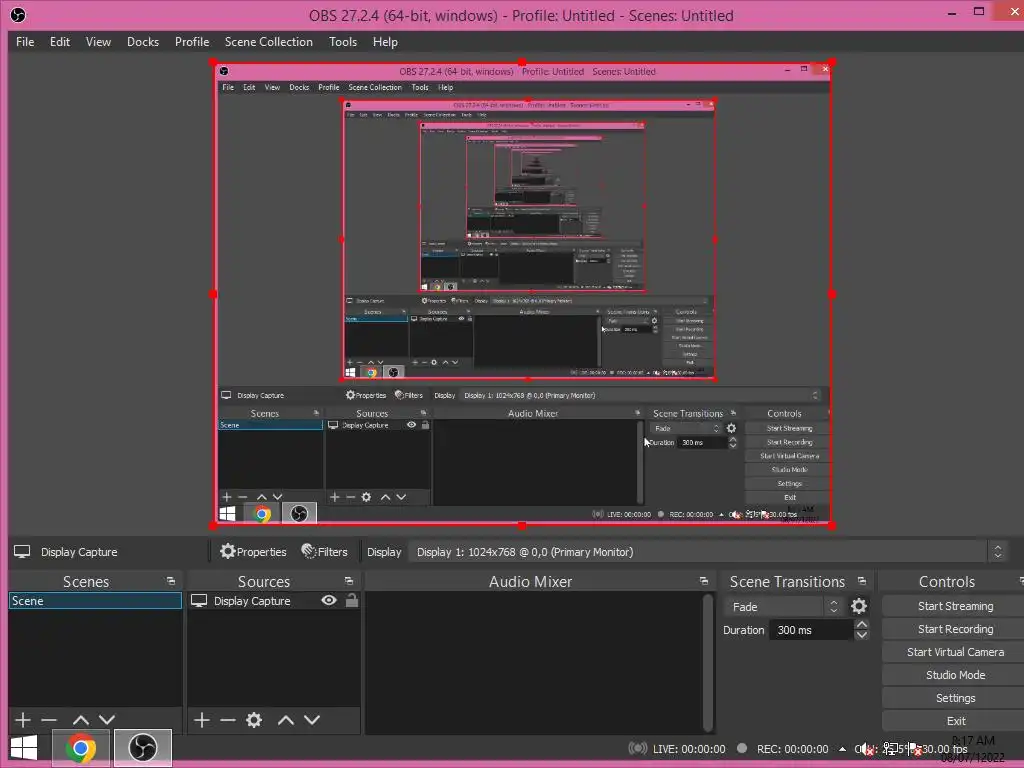Toggle Display Capture visibility eye
Image resolution: width=1024 pixels, height=768 pixels.
tap(329, 600)
